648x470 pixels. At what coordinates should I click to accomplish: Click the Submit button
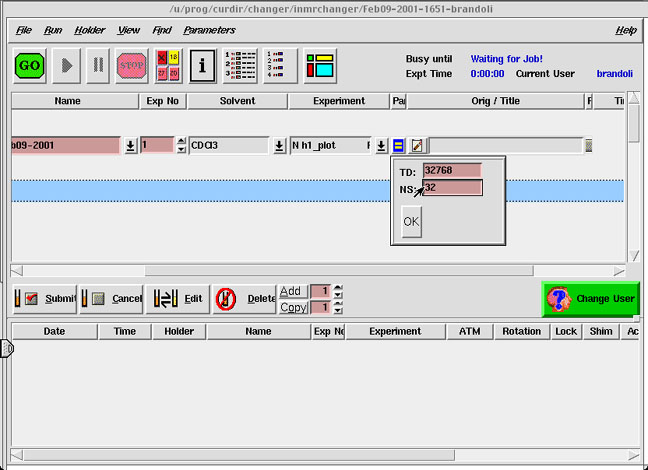(x=45, y=298)
